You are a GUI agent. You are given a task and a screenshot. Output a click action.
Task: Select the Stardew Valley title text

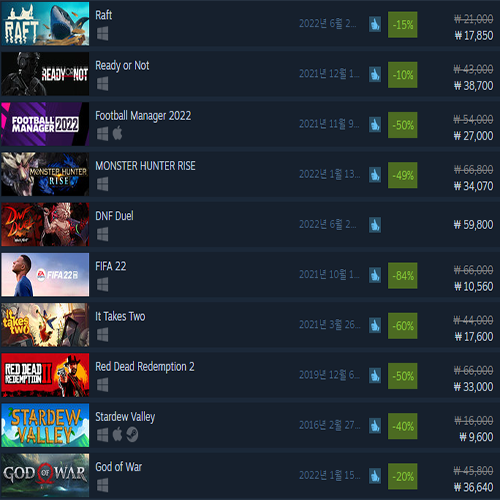point(125,417)
